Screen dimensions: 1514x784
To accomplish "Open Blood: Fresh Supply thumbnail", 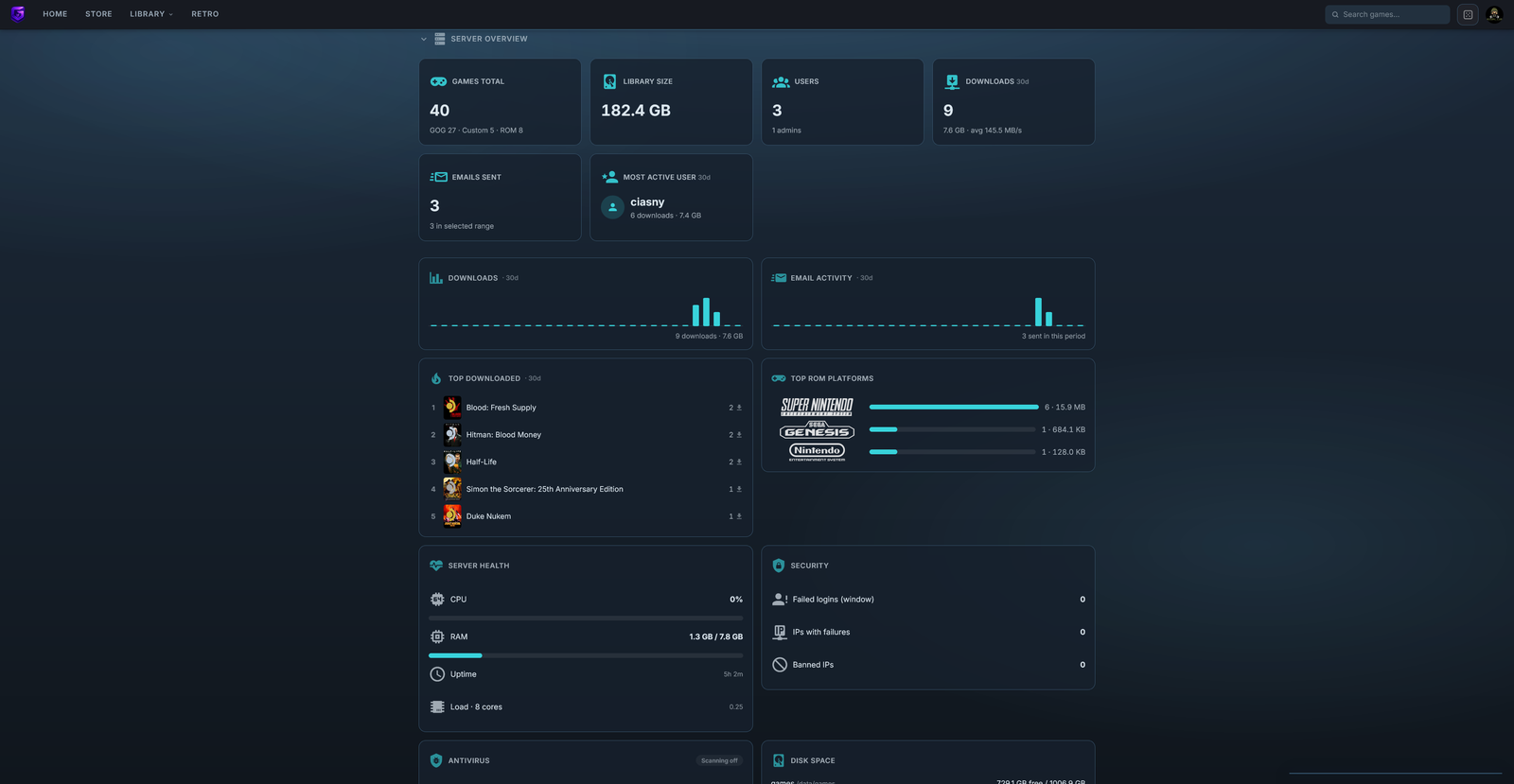I will [452, 408].
